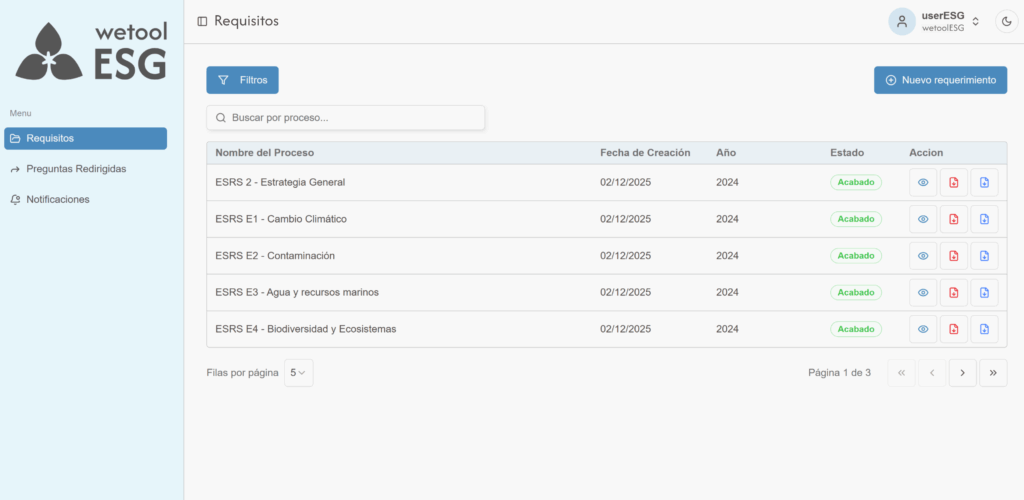Select Requisitos in the sidebar menu
Viewport: 1024px width, 500px height.
85,138
